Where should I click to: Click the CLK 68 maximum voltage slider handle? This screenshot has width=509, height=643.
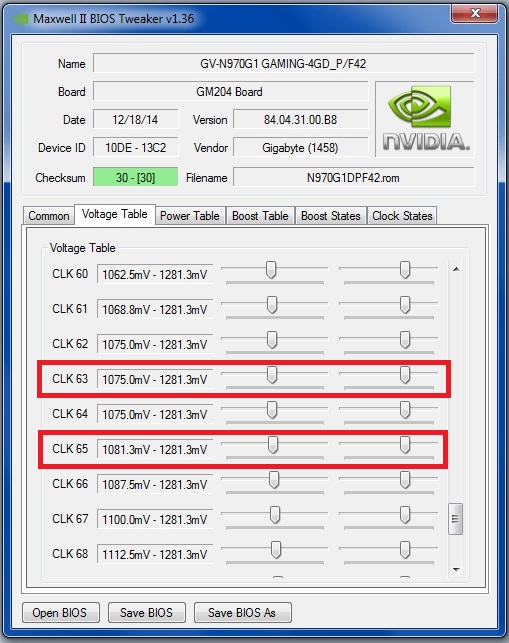(x=405, y=550)
